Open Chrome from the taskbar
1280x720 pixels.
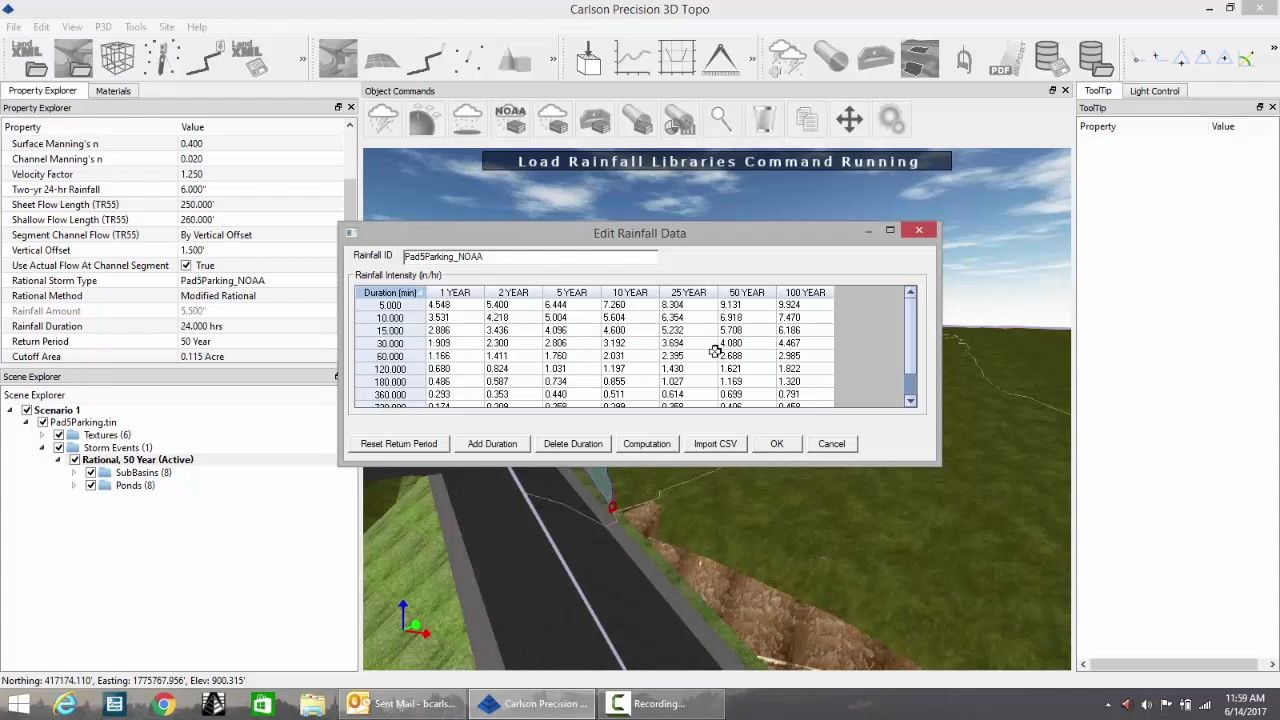tap(164, 704)
